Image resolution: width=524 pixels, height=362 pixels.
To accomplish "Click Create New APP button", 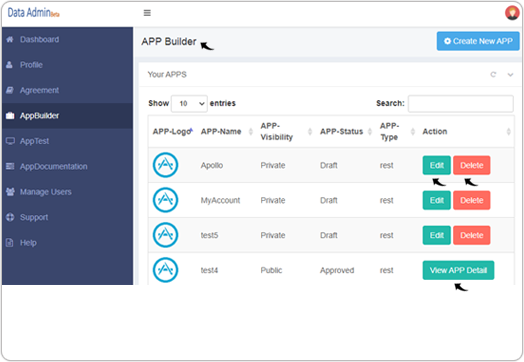I will (x=478, y=41).
